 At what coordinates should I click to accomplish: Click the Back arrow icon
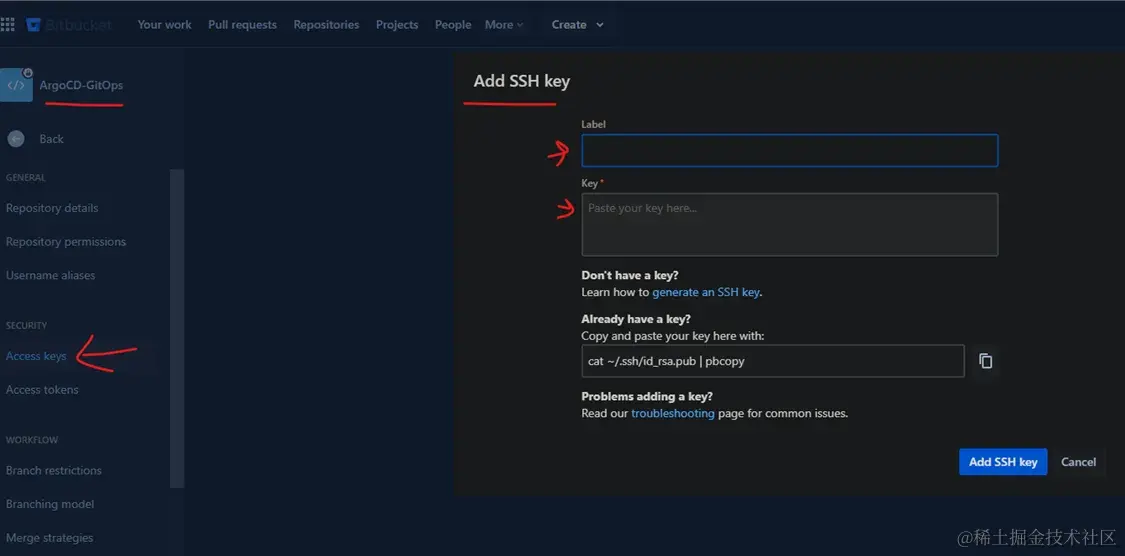pyautogui.click(x=16, y=139)
